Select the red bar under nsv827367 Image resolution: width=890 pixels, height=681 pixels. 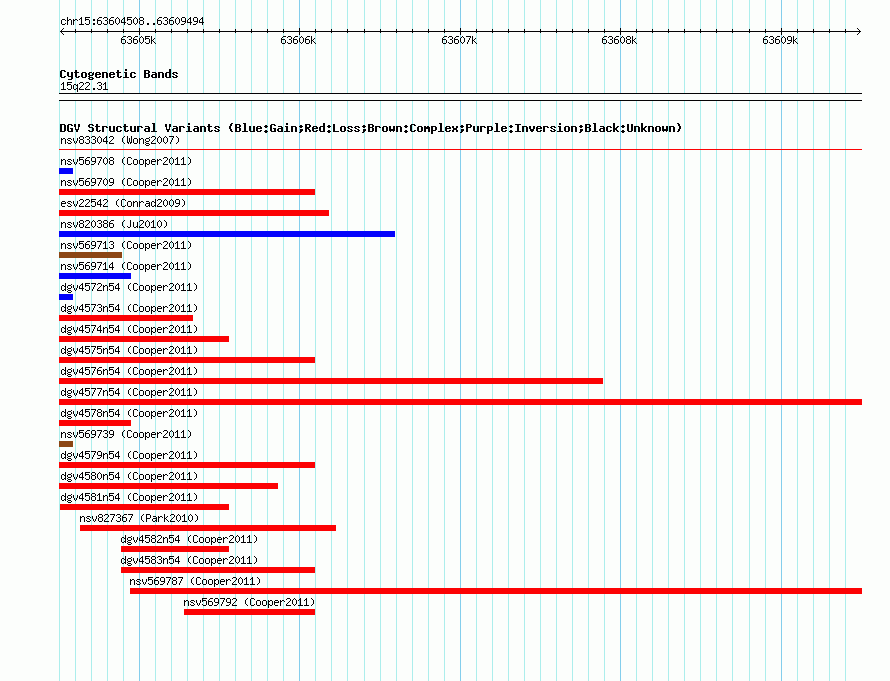pyautogui.click(x=208, y=528)
